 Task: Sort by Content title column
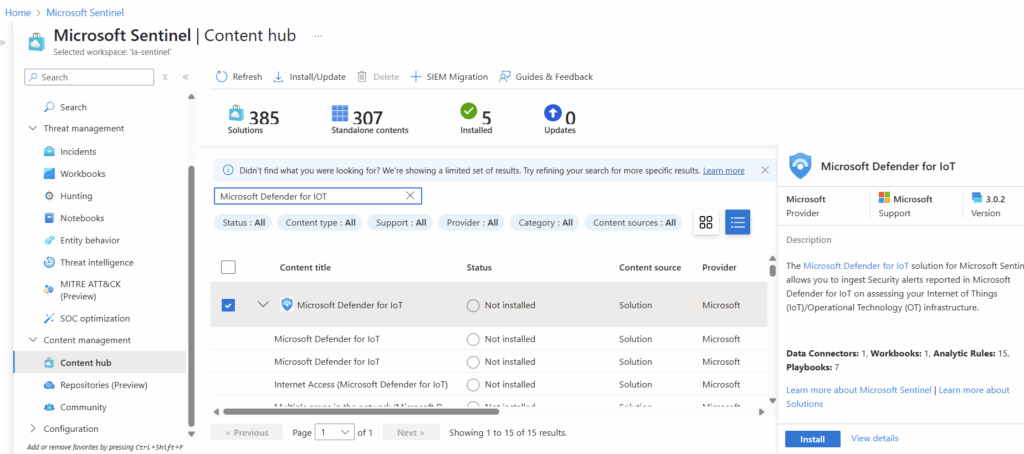(x=305, y=267)
